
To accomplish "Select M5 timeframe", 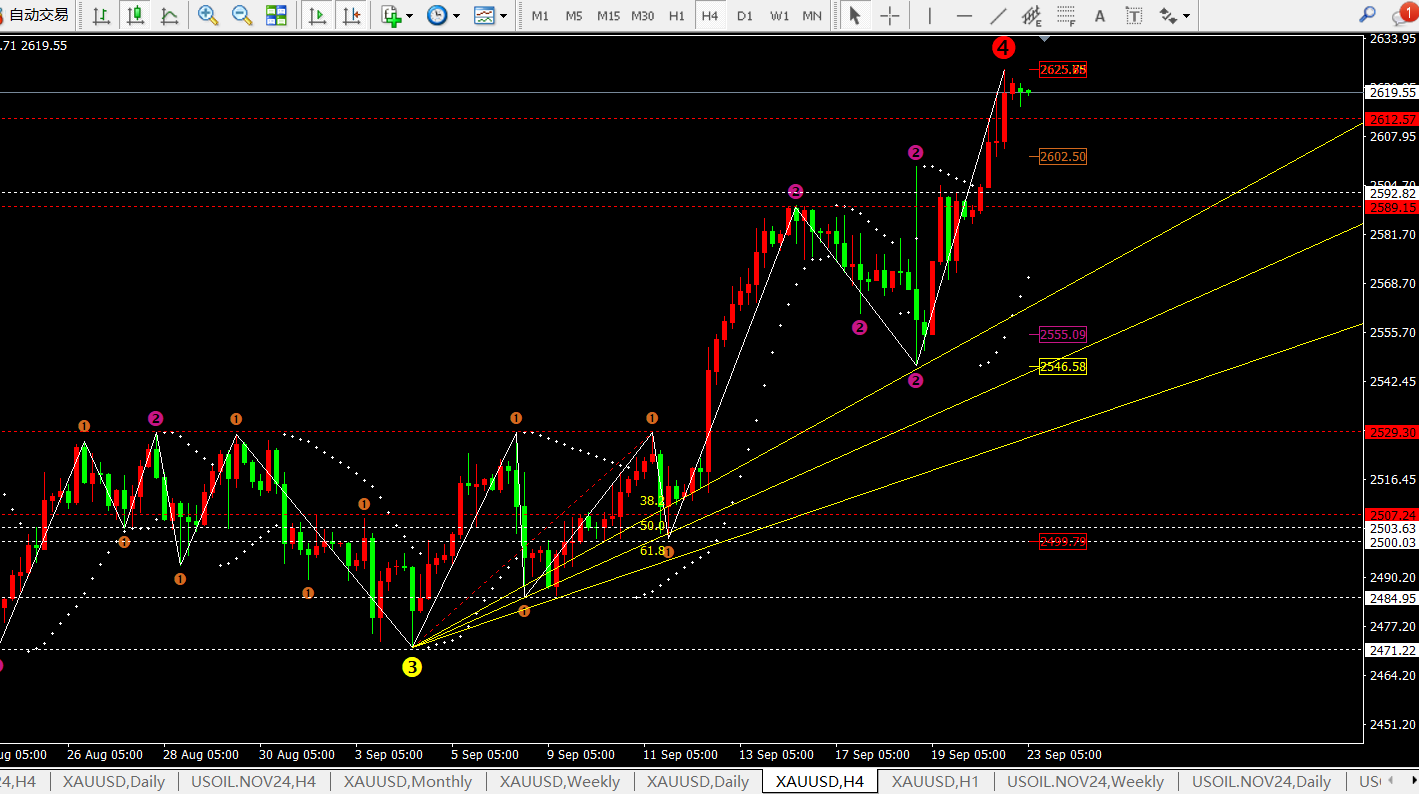I will tap(574, 16).
